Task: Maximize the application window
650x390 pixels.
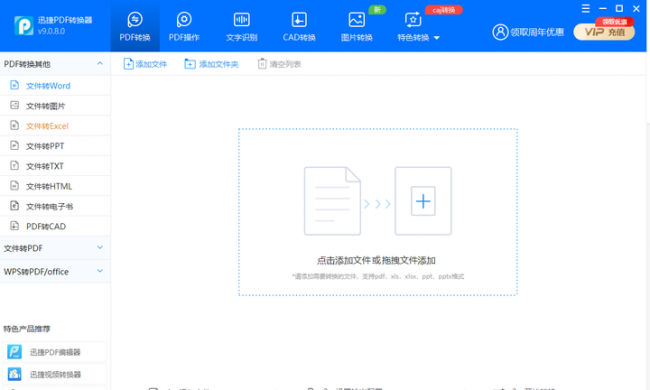Action: point(619,9)
